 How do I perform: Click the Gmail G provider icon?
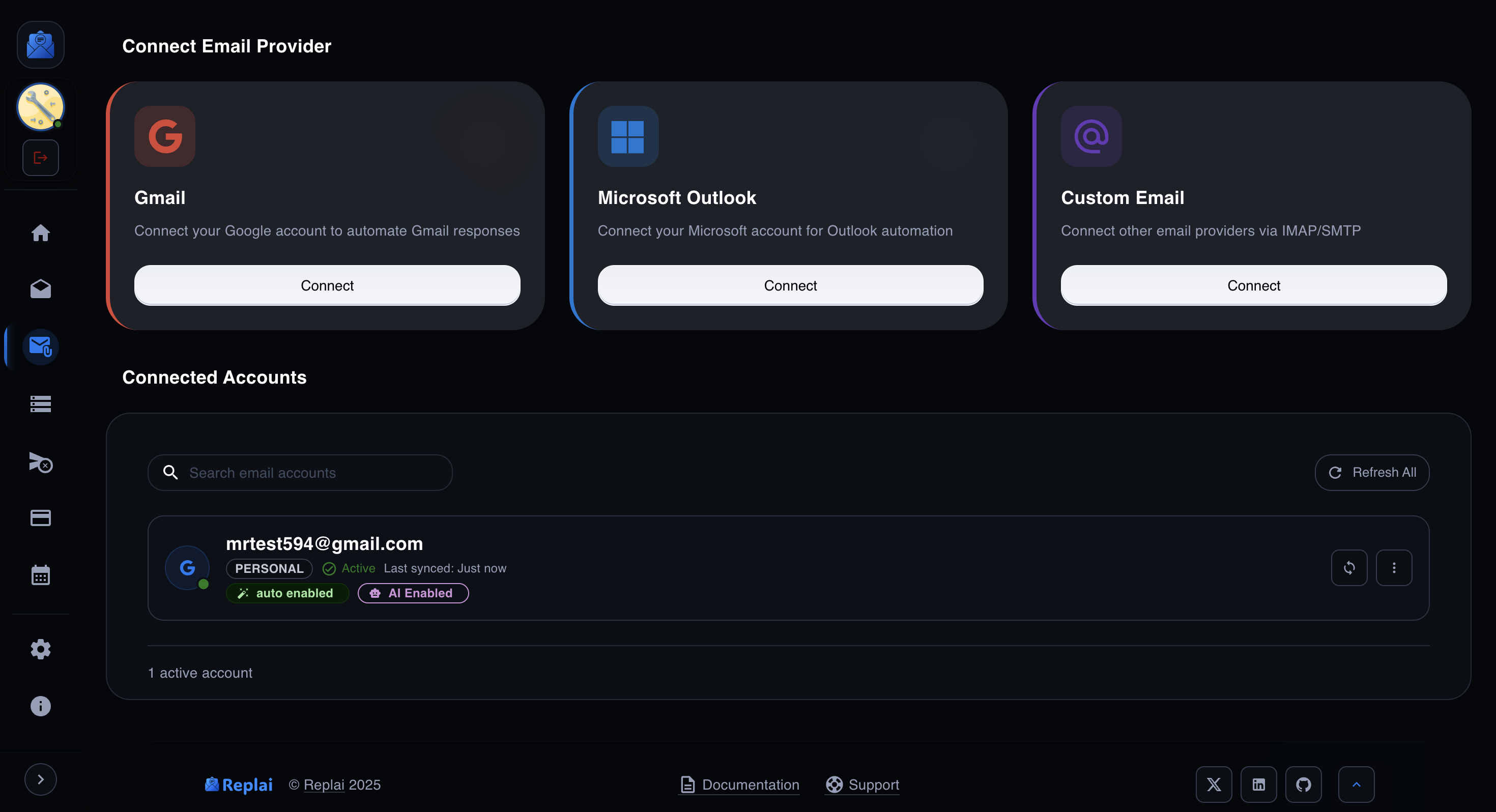point(165,136)
